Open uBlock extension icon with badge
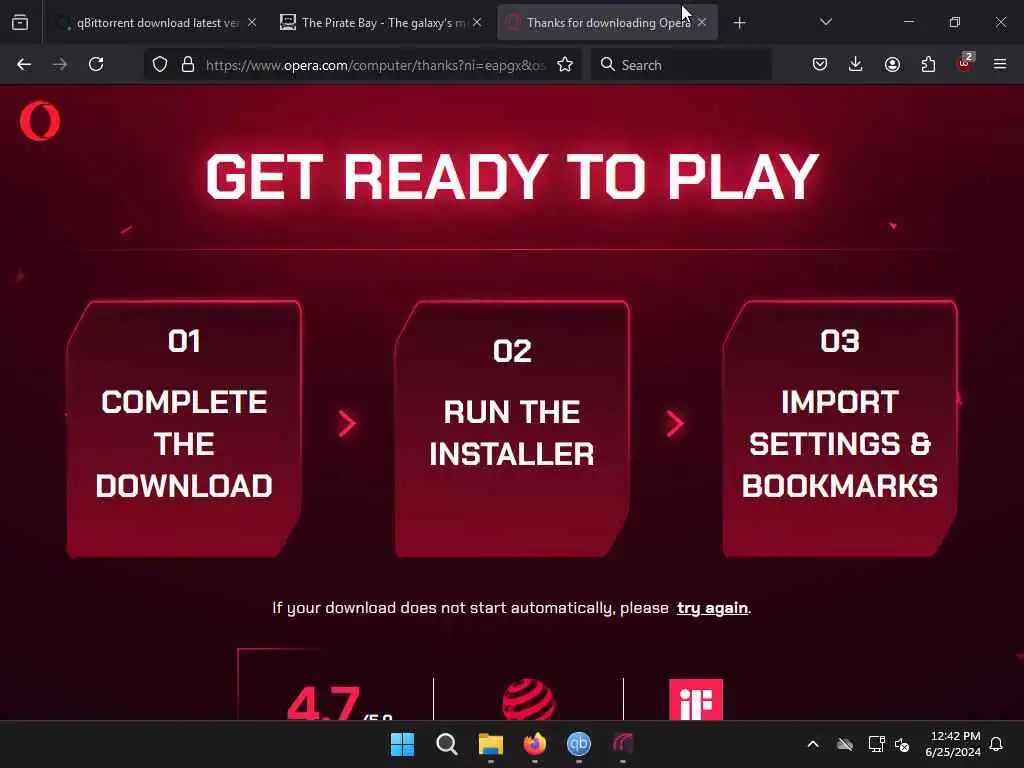This screenshot has height=768, width=1024. click(x=965, y=63)
